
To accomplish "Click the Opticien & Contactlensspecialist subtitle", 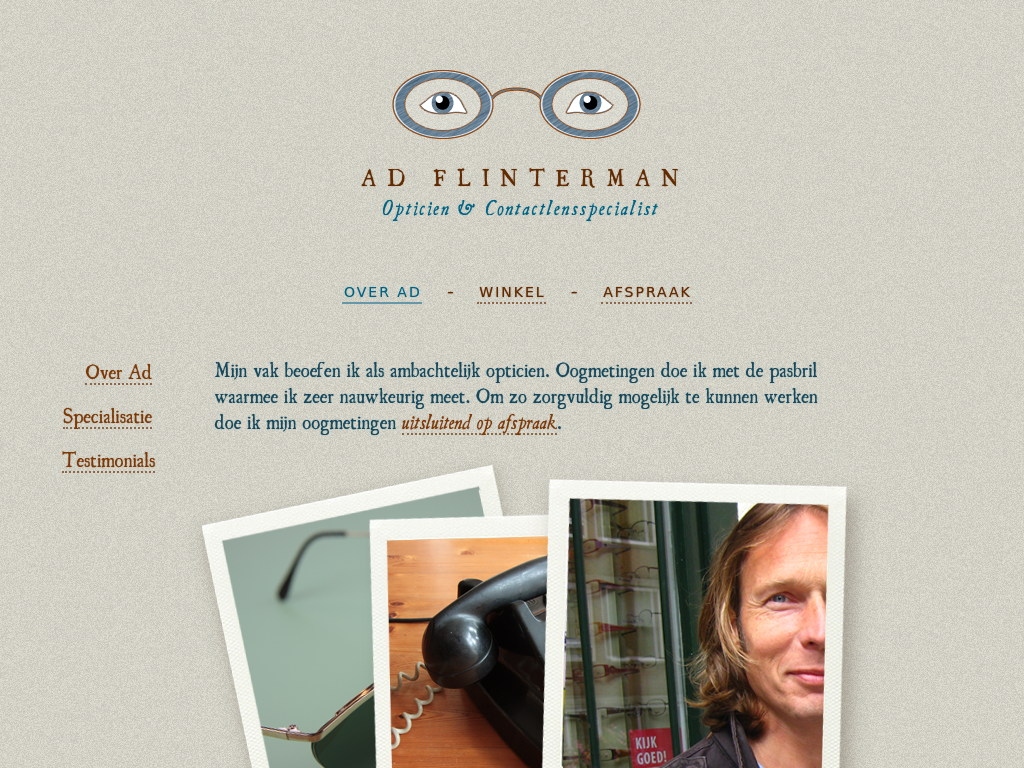I will tap(520, 209).
